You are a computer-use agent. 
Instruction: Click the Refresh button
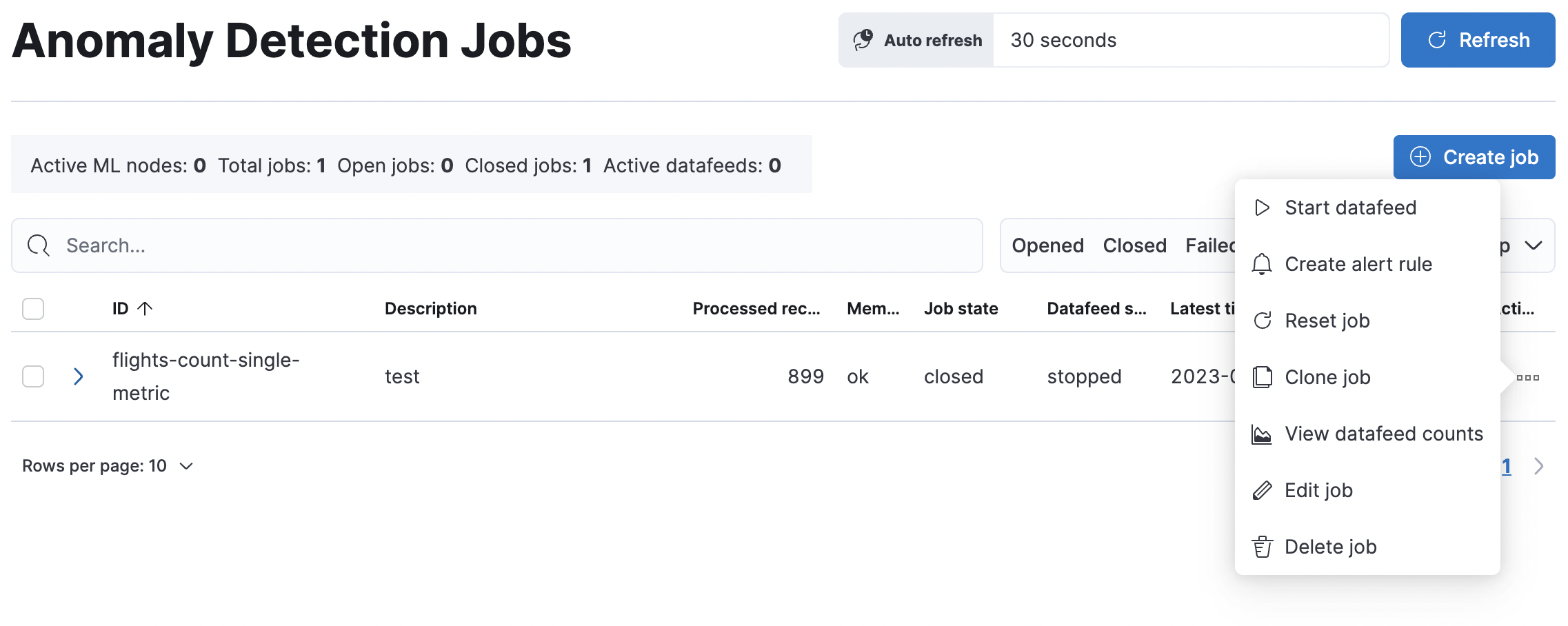pos(1478,40)
